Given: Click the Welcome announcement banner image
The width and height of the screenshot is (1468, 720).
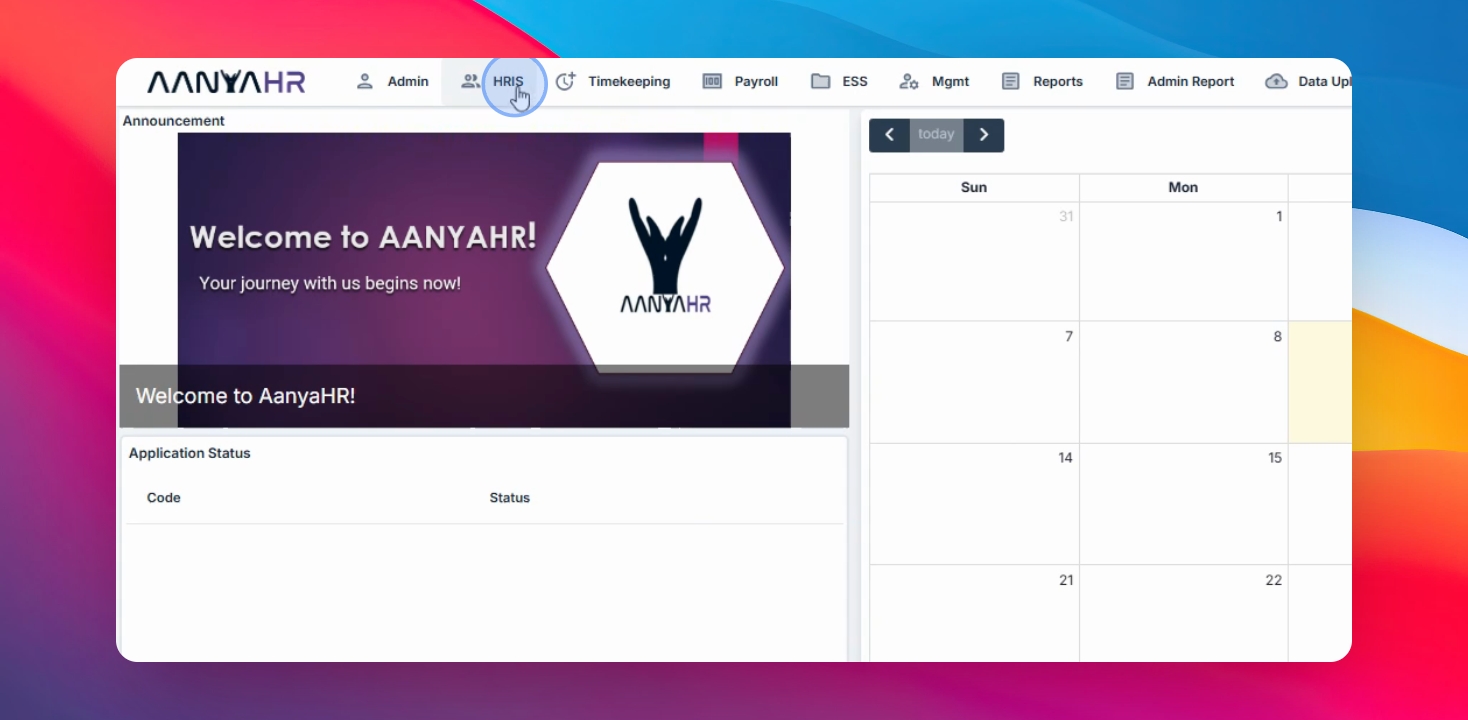Looking at the screenshot, I should point(484,280).
